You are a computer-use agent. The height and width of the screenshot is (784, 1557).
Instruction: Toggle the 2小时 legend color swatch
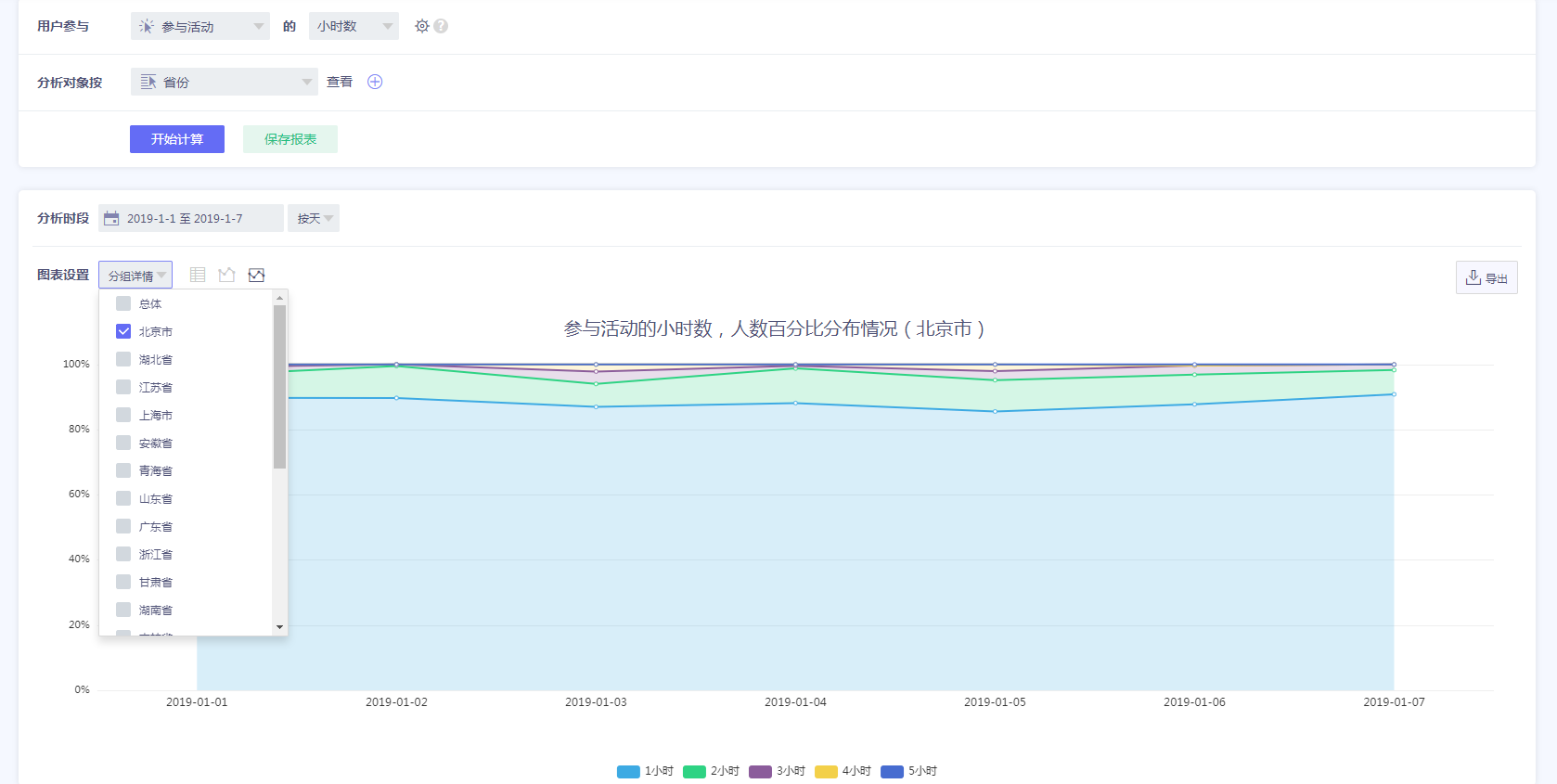[x=694, y=771]
